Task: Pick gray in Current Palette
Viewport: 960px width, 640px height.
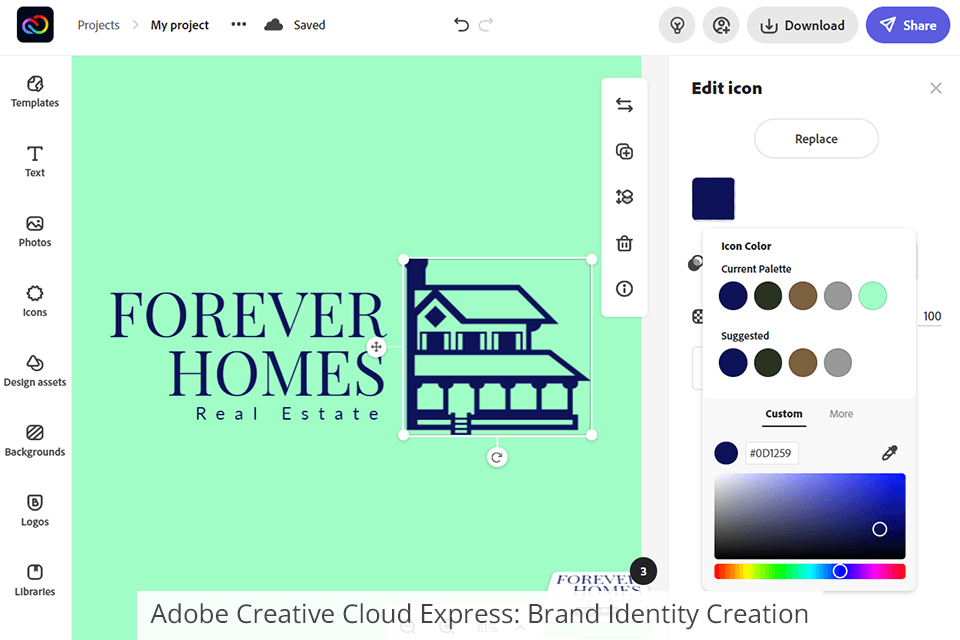Action: click(x=838, y=296)
